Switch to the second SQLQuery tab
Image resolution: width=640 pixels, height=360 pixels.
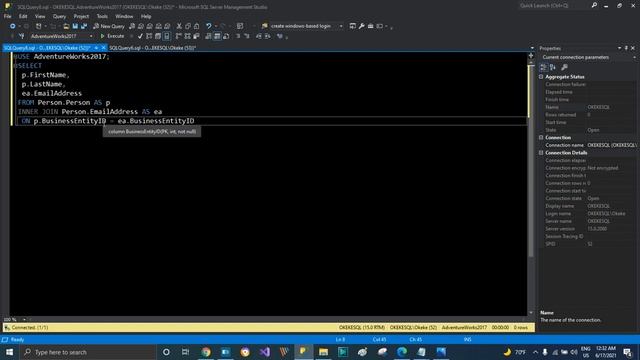(x=153, y=48)
